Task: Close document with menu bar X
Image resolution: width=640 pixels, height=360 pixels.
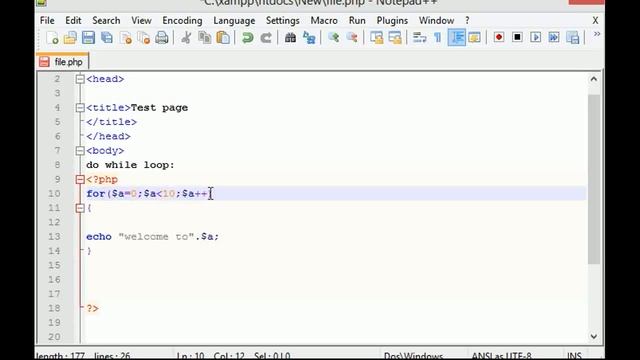Action: tap(595, 20)
